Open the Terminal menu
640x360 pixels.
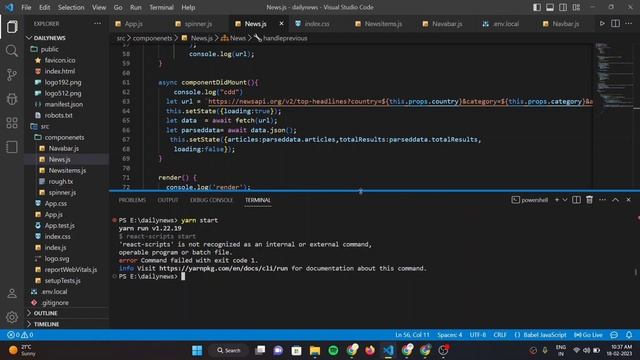point(161,7)
